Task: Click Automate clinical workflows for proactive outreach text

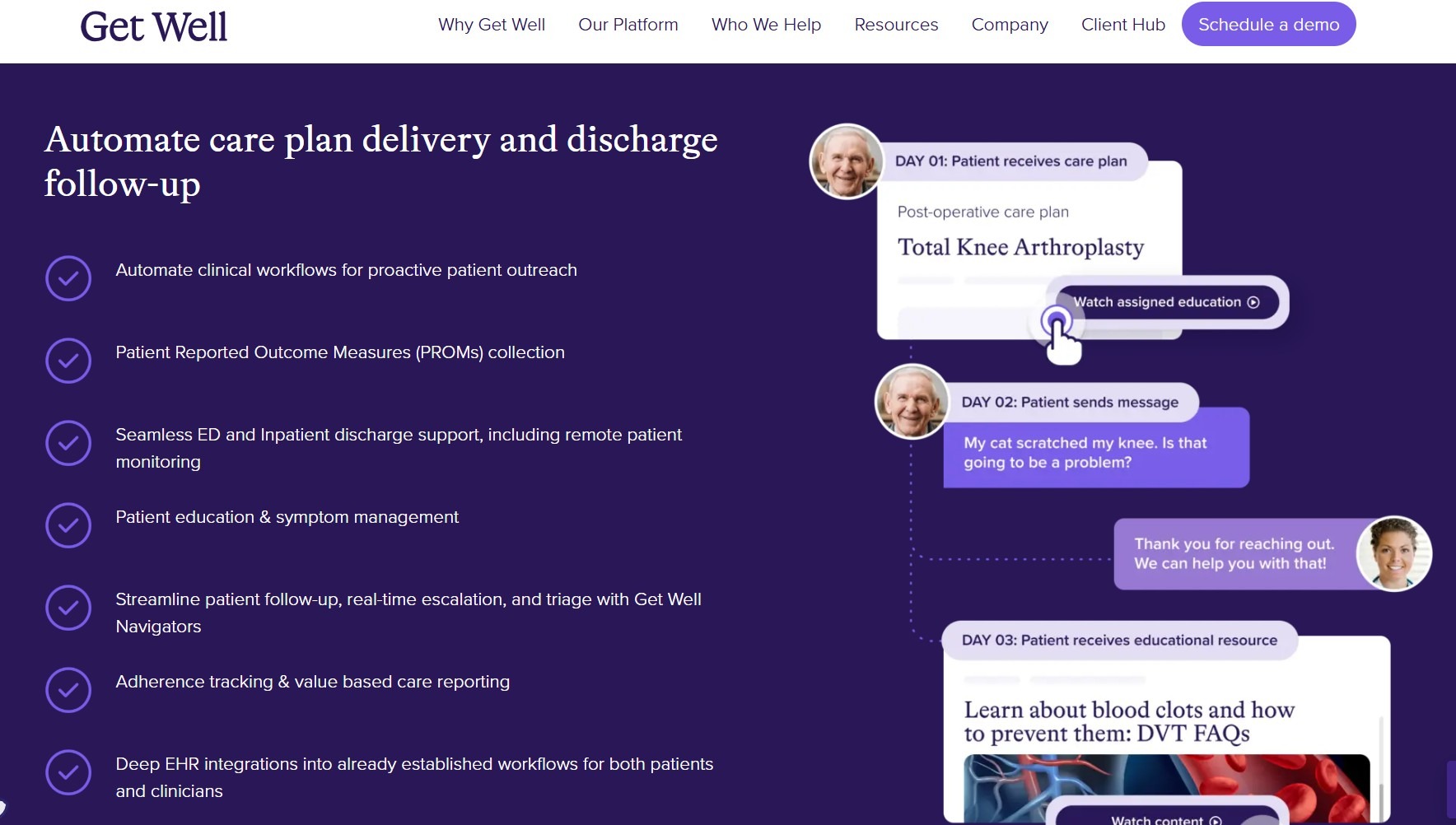Action: (346, 270)
